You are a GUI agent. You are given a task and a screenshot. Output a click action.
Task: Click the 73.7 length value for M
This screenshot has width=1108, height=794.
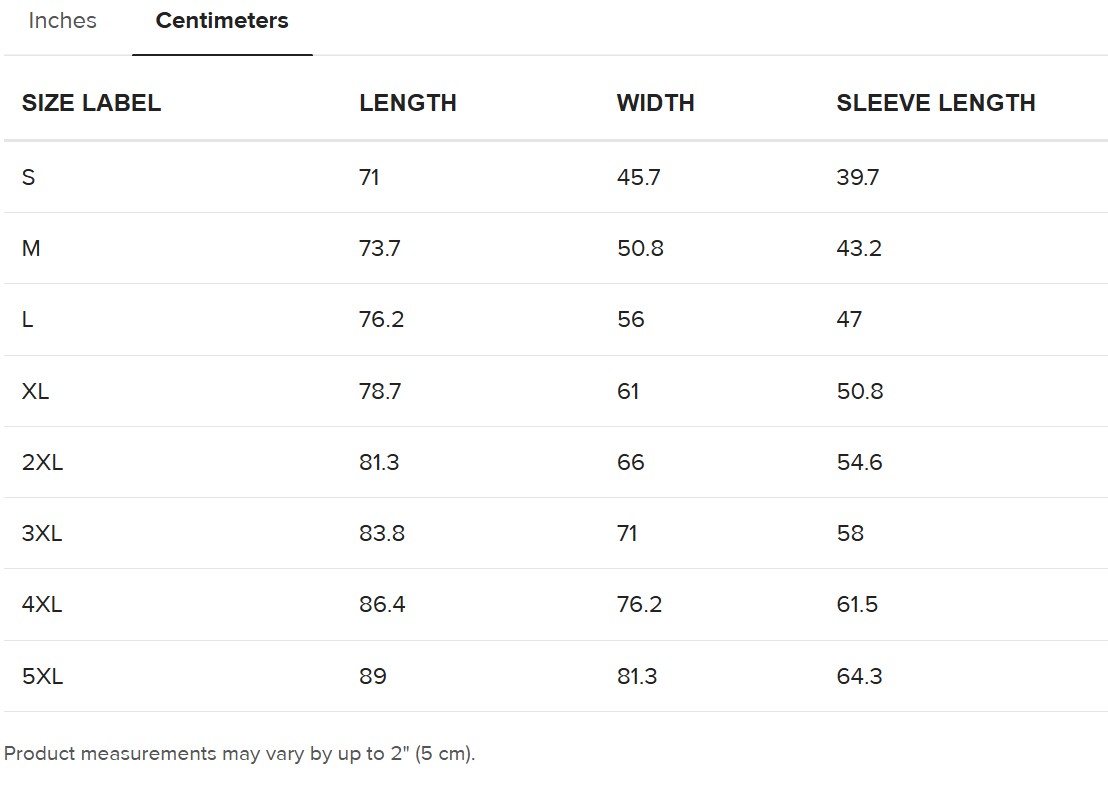(380, 248)
